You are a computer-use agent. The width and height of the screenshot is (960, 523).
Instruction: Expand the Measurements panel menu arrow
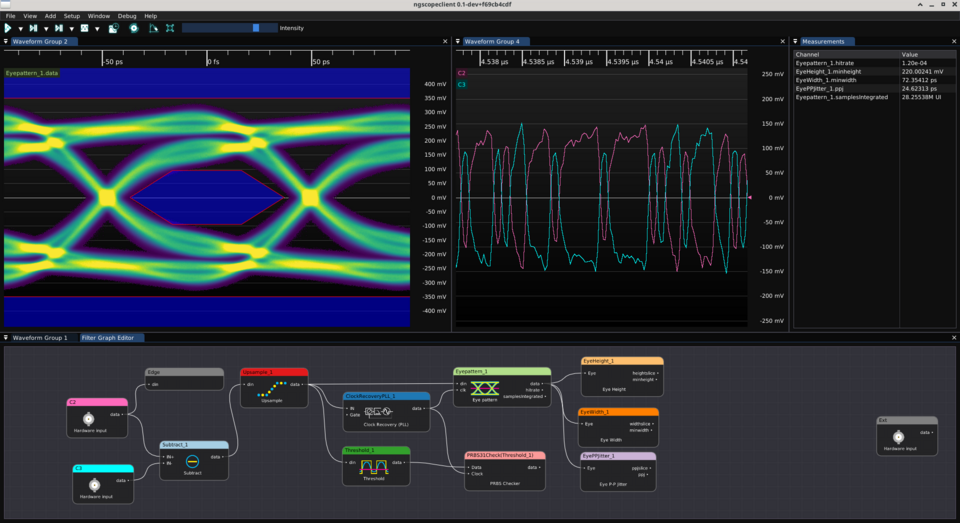(x=795, y=42)
